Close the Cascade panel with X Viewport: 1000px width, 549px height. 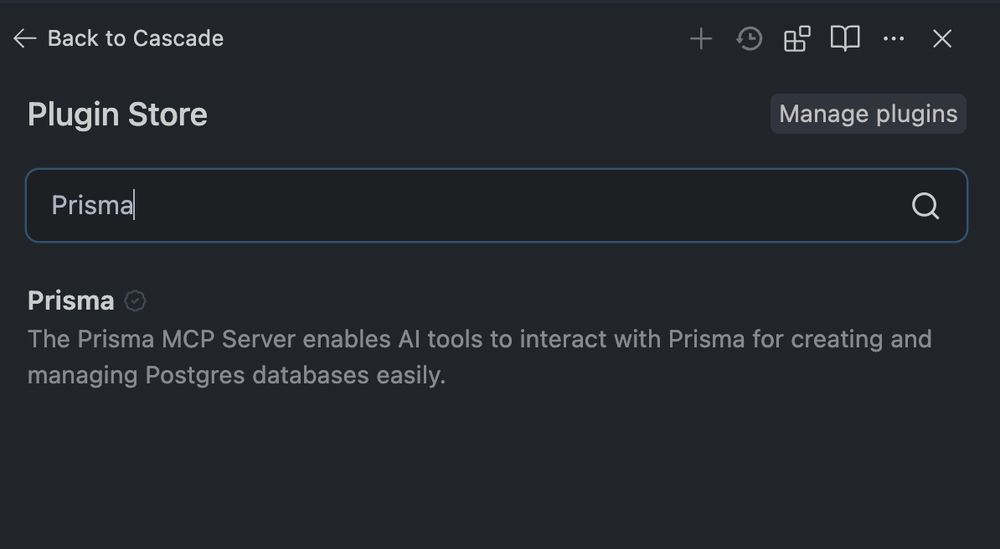coord(942,39)
